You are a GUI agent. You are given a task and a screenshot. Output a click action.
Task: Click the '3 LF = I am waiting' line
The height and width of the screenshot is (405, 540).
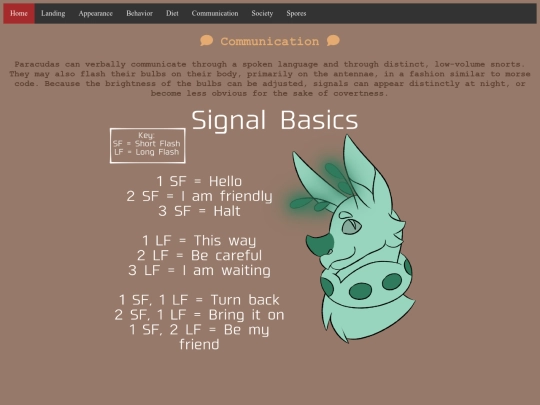[x=199, y=270]
